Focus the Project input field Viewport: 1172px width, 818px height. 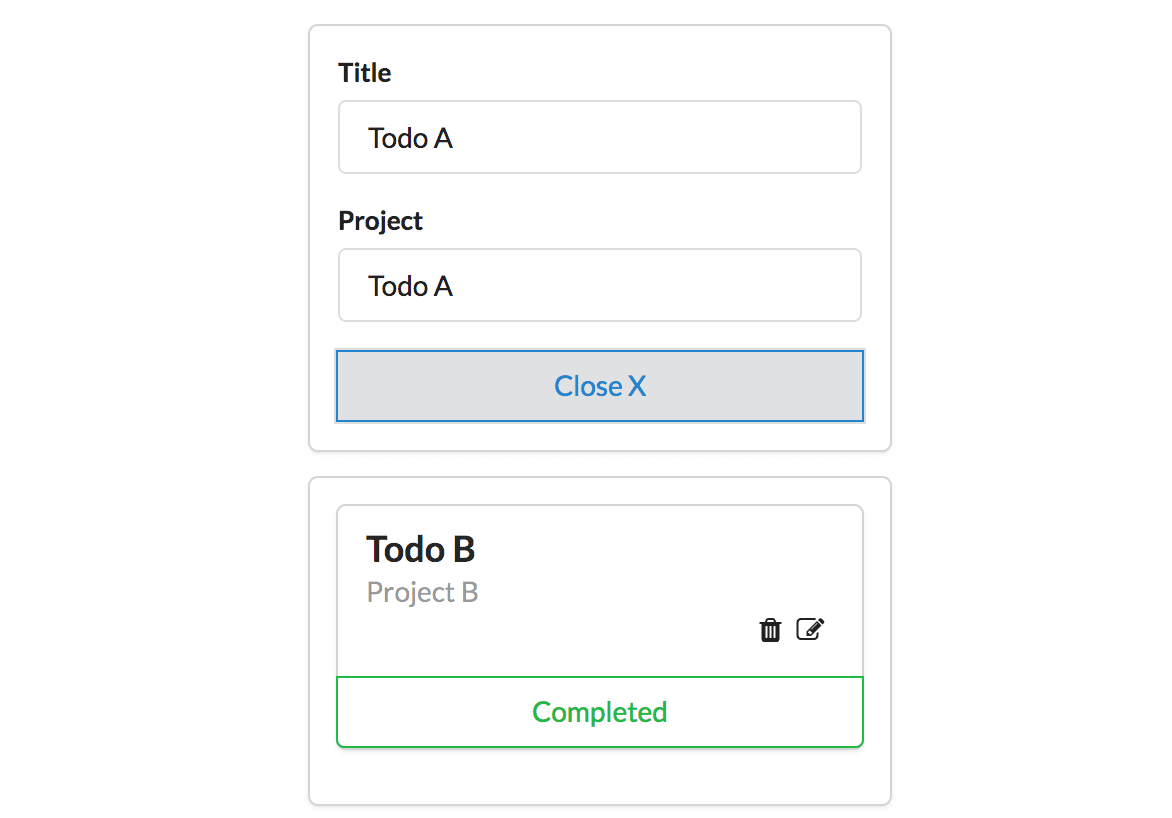[599, 286]
